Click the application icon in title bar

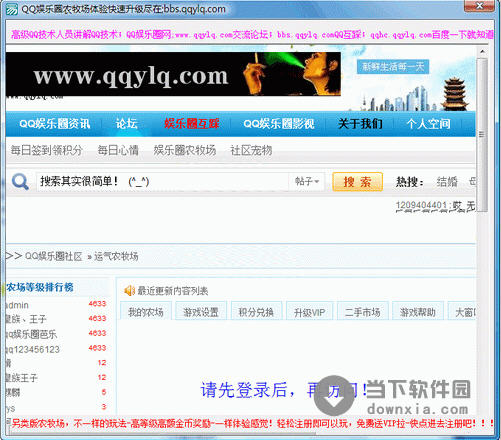(12, 9)
